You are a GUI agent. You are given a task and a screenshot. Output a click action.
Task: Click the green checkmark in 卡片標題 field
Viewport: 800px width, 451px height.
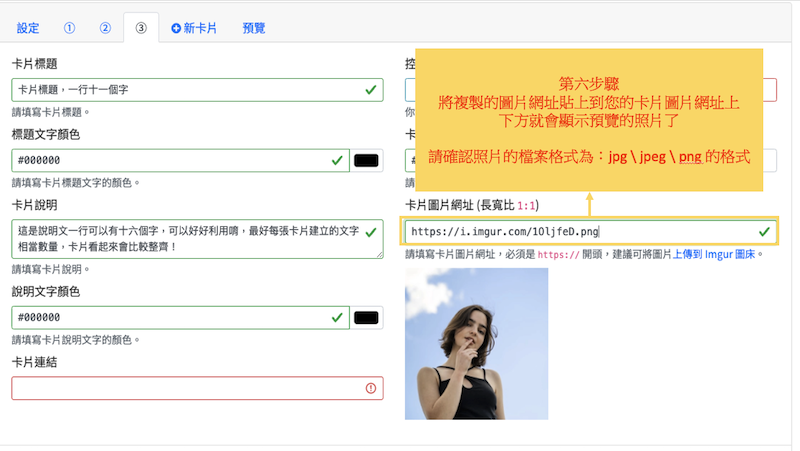coord(371,90)
